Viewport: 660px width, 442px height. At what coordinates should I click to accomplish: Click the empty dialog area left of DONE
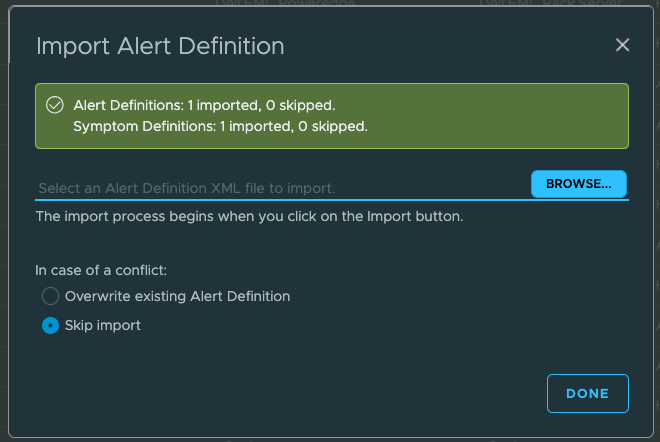(300, 393)
